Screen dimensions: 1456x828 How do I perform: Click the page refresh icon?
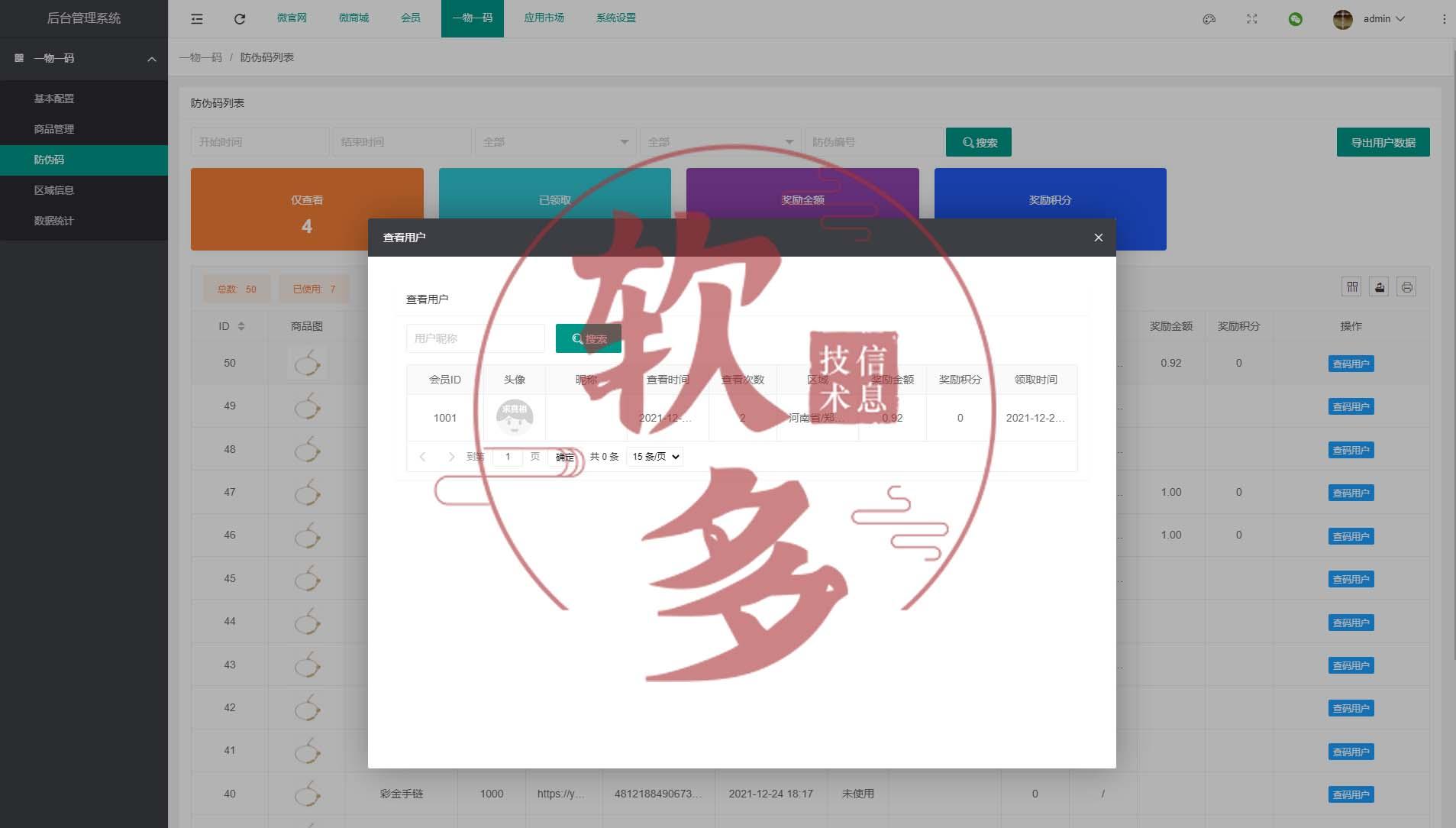pyautogui.click(x=240, y=18)
